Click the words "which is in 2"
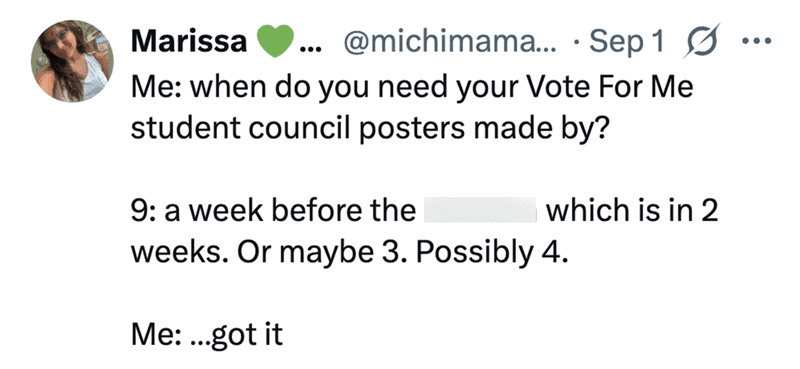This screenshot has height=369, width=800. click(x=632, y=210)
